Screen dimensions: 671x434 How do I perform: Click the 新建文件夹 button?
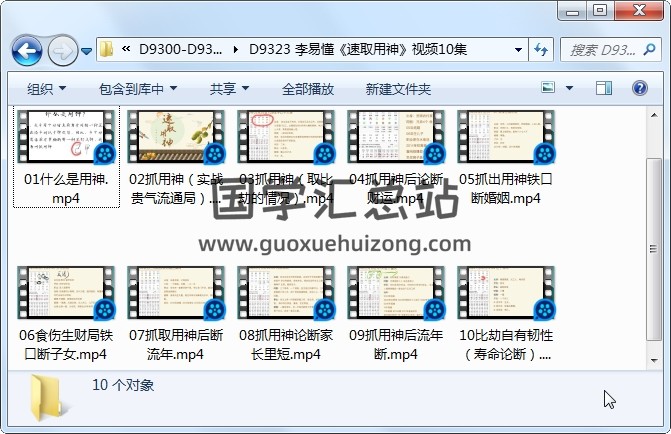click(x=398, y=89)
